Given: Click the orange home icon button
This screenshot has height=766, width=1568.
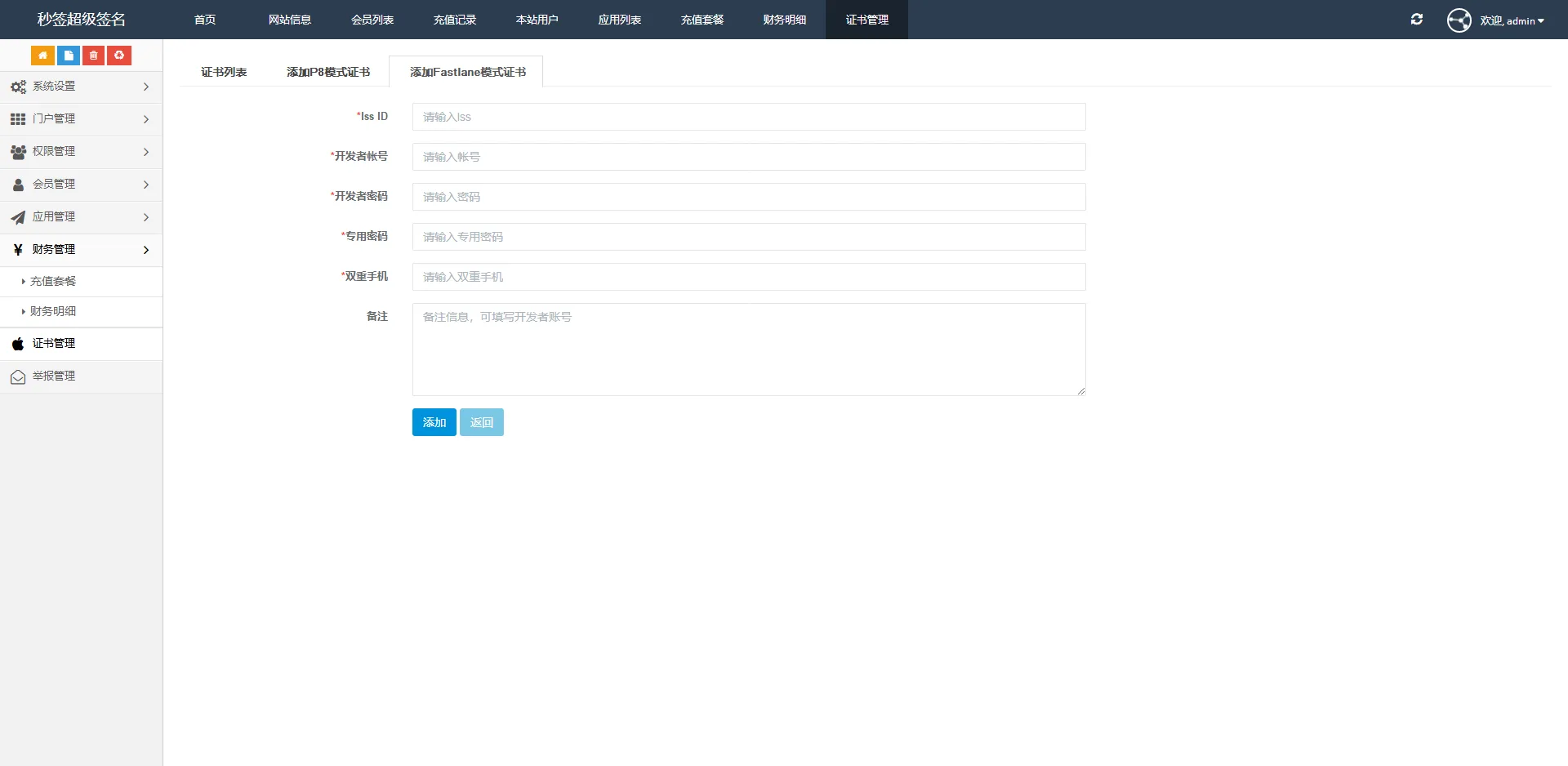Looking at the screenshot, I should click(42, 56).
